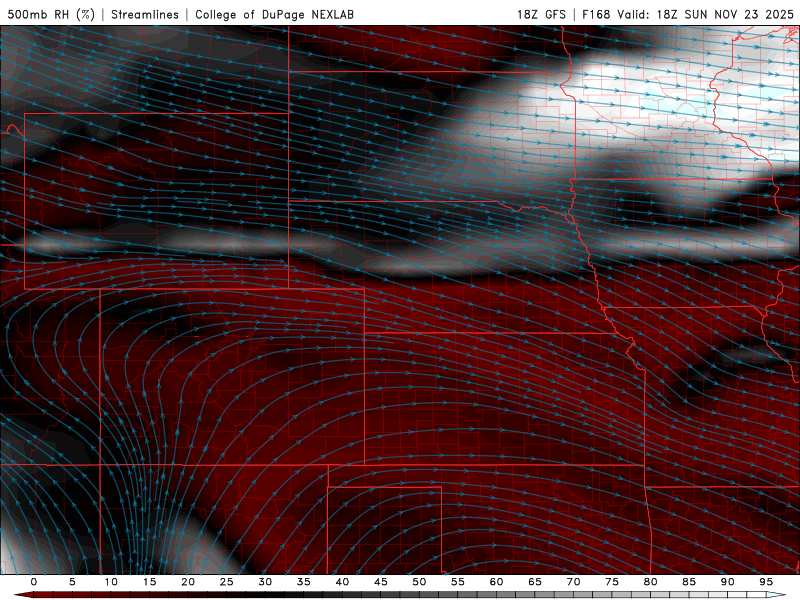Click the 55 label on the color scale
The image size is (800, 600).
tap(458, 582)
